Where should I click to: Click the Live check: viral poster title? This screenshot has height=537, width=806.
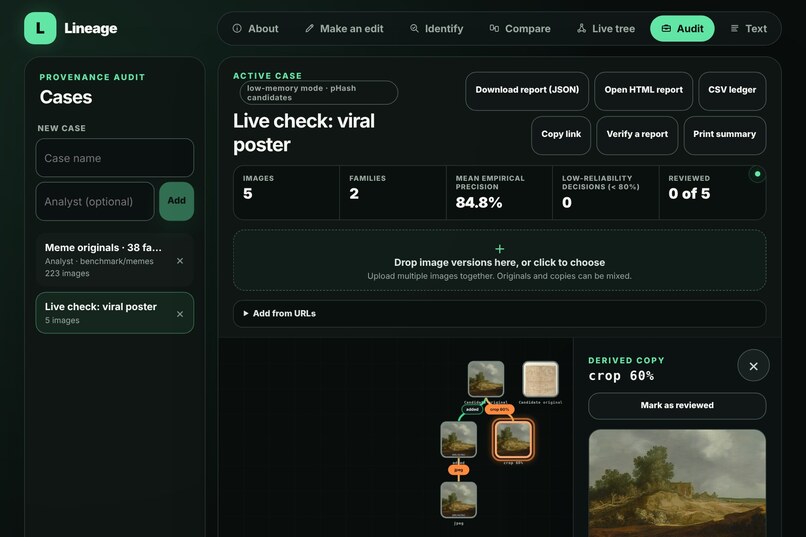304,133
